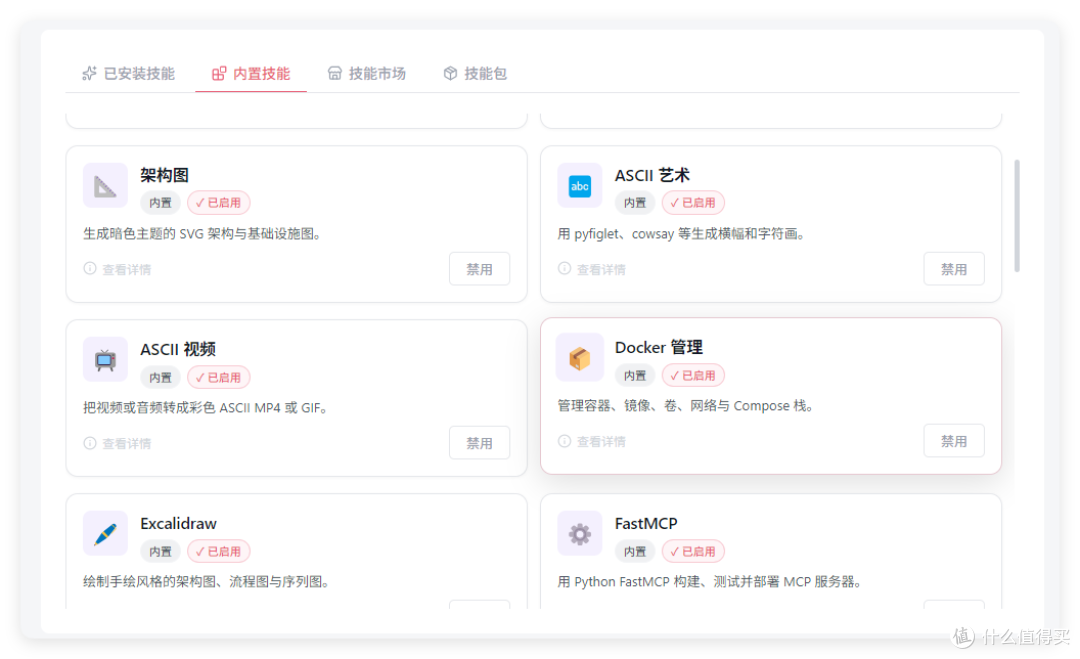Click the FastMCP gear icon

pyautogui.click(x=579, y=533)
